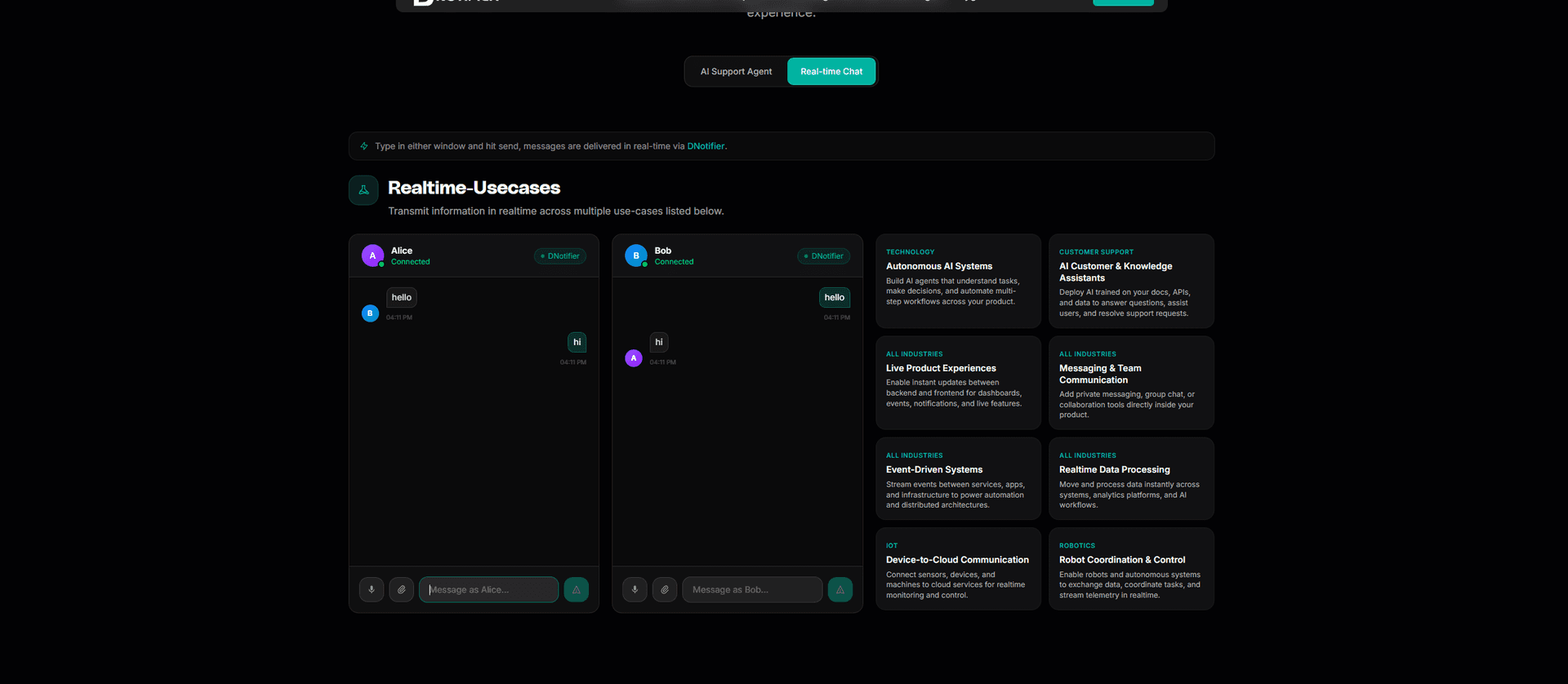Send the message from Alice's window
This screenshot has height=684, width=1568.
click(x=577, y=589)
